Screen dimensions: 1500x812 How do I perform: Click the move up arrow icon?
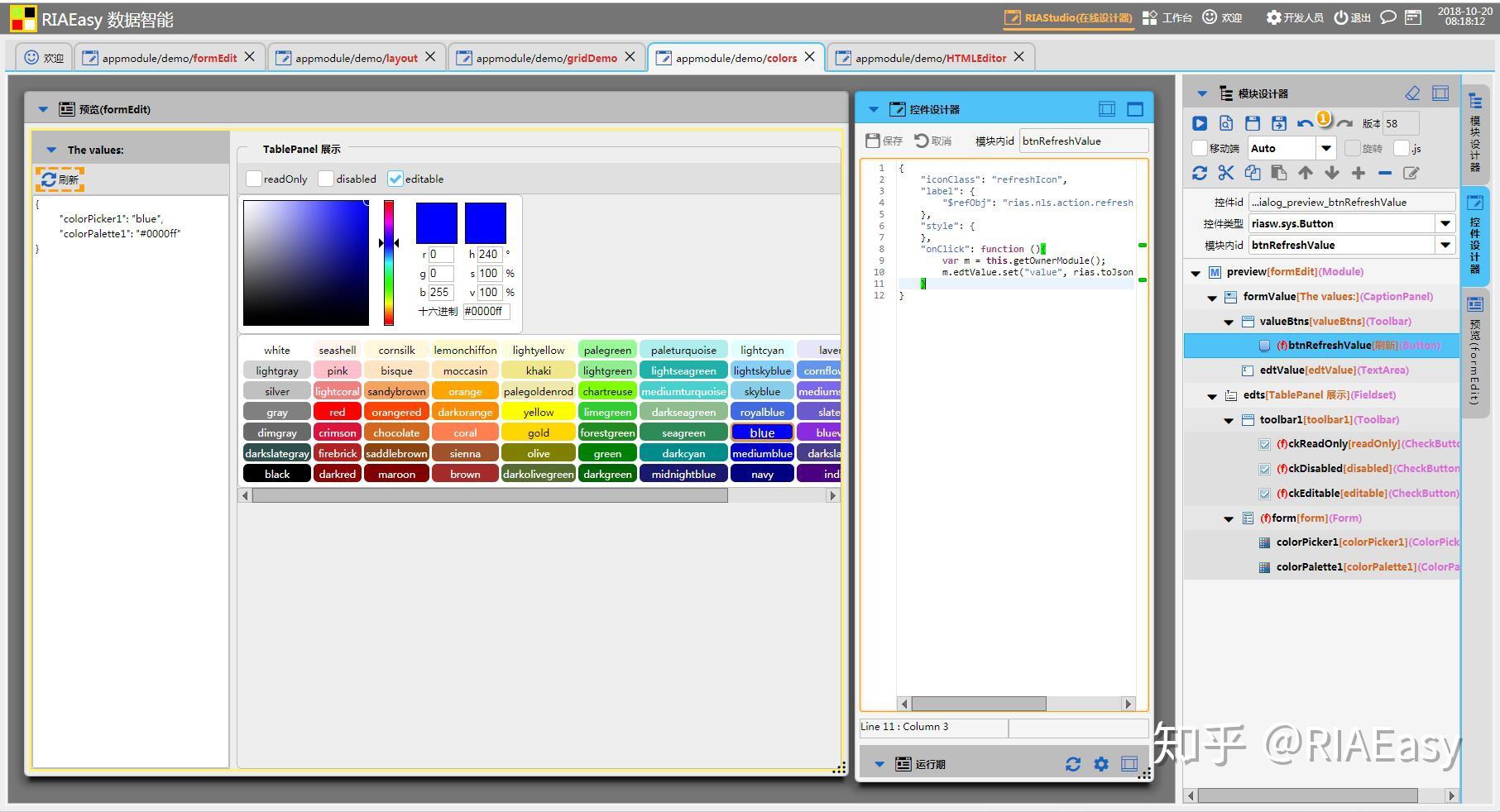[1305, 173]
